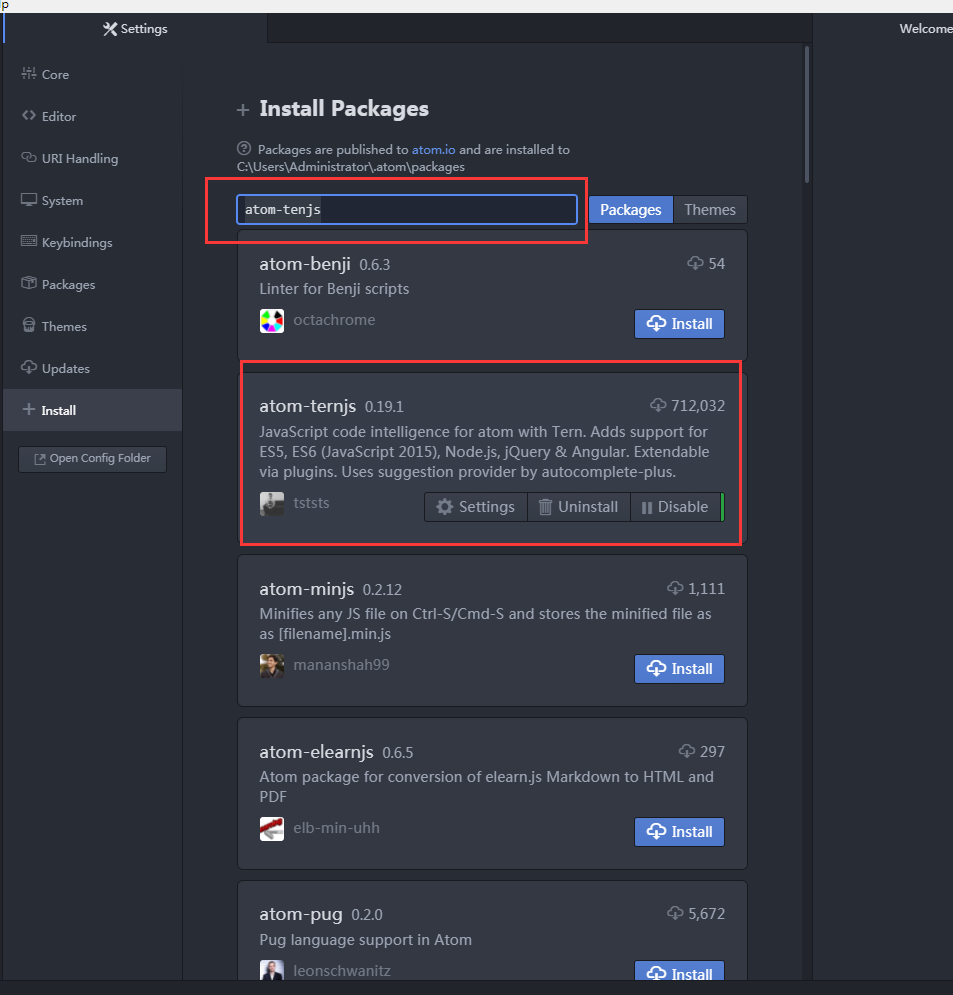Open the atom.io link

433,149
